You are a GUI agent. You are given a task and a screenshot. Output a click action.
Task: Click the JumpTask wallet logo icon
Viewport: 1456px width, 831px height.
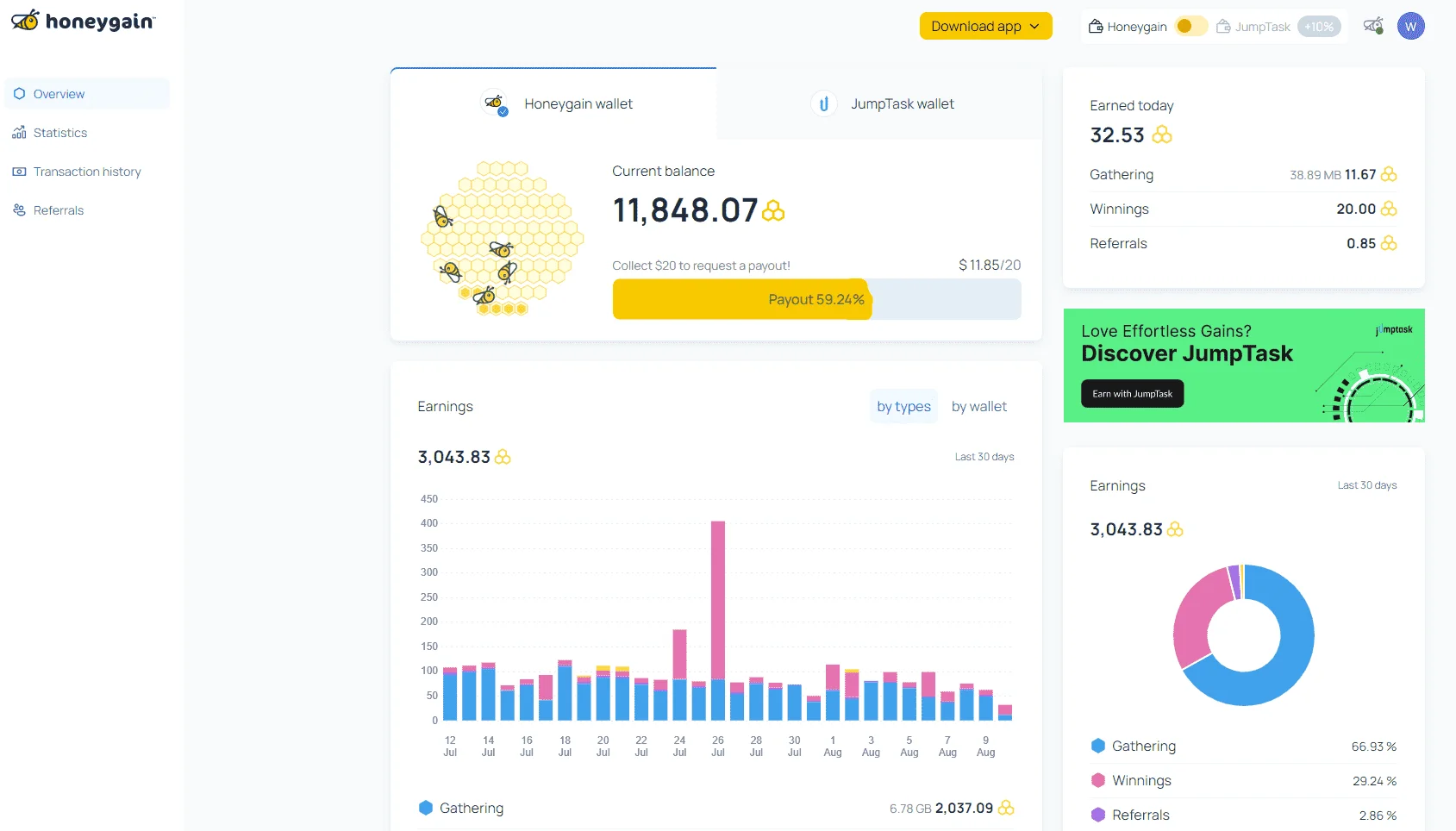pos(823,103)
